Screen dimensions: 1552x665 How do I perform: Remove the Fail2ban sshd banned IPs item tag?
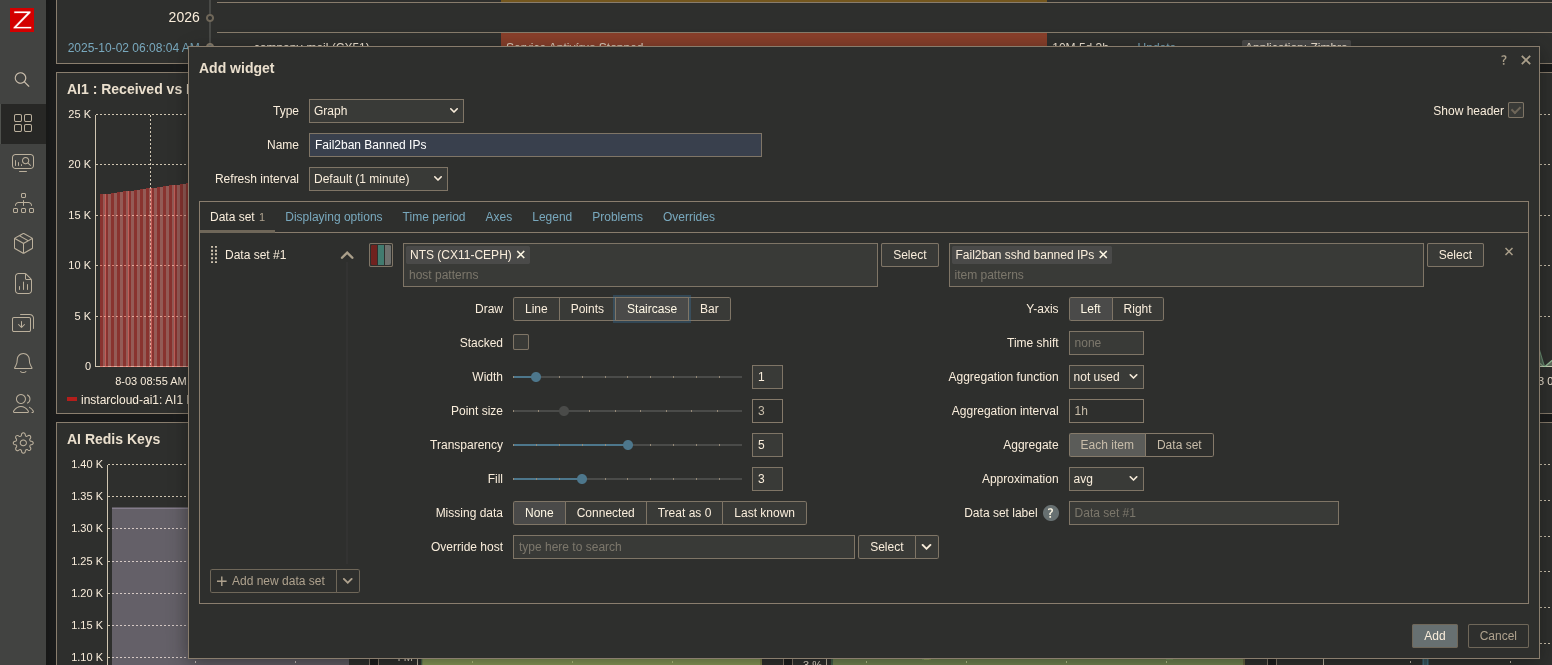pos(1103,255)
